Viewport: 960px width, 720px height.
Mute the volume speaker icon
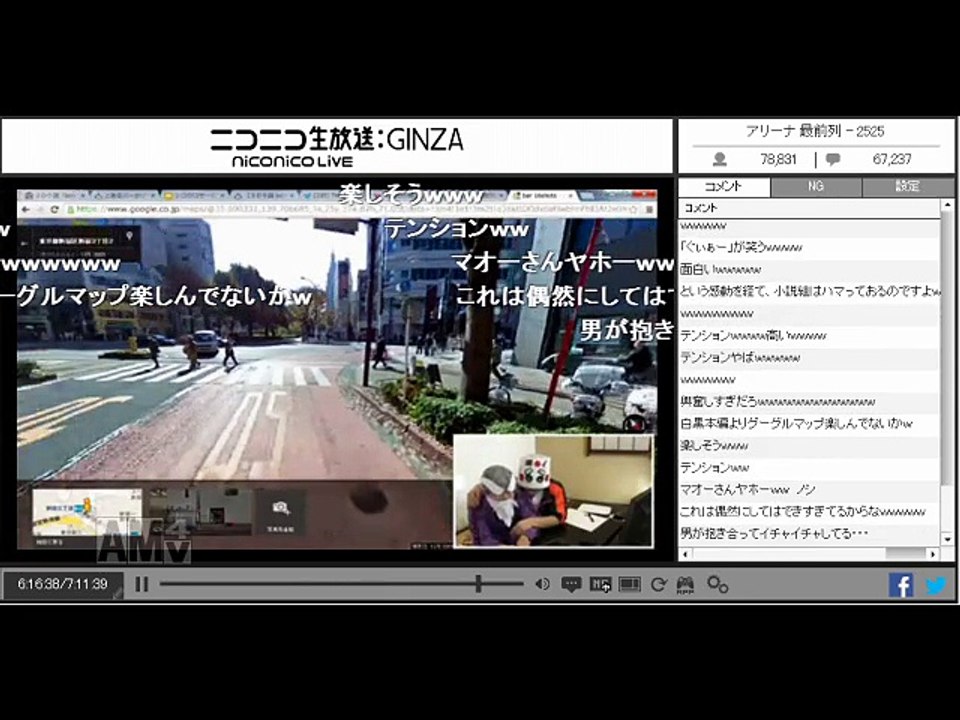(x=542, y=584)
